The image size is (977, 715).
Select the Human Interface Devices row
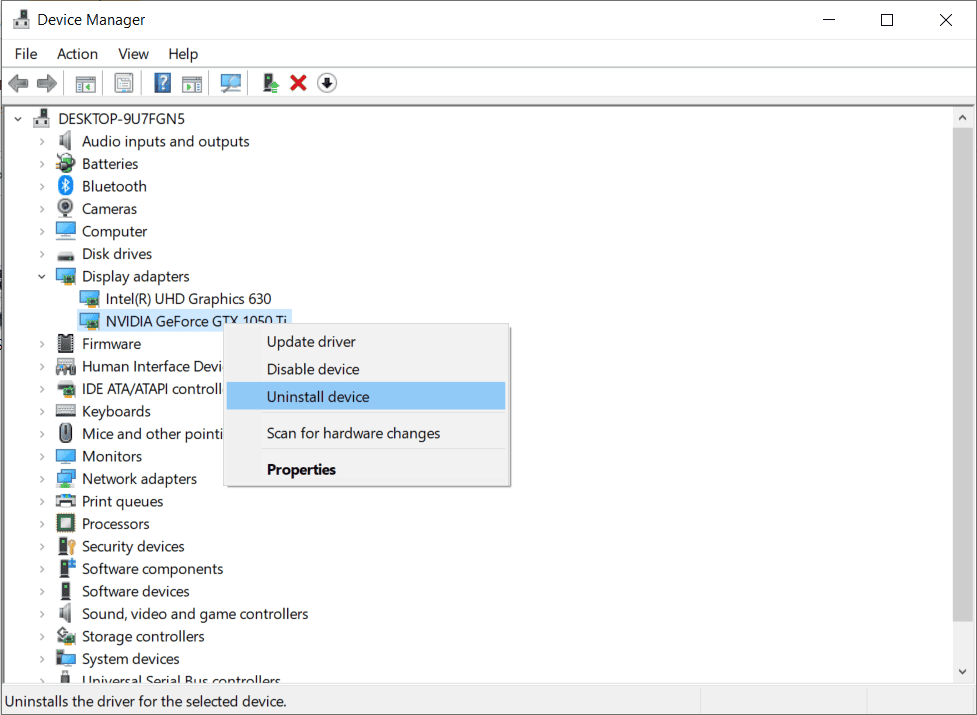point(152,366)
